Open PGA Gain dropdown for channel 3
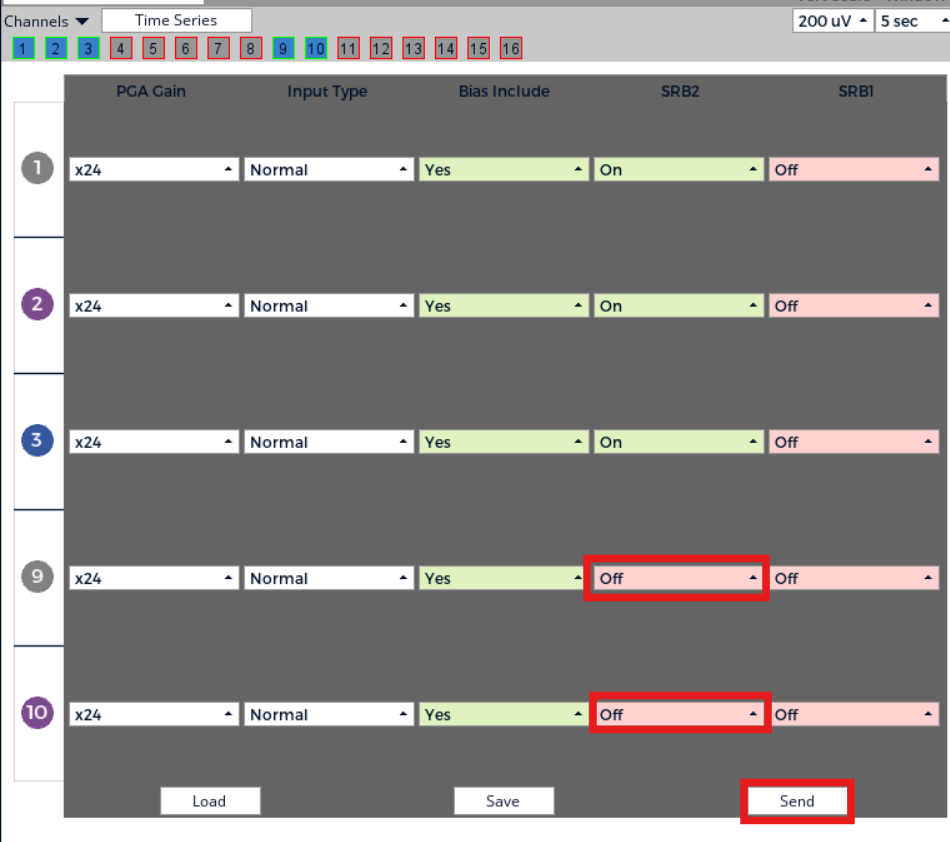The height and width of the screenshot is (842, 950). (x=154, y=442)
